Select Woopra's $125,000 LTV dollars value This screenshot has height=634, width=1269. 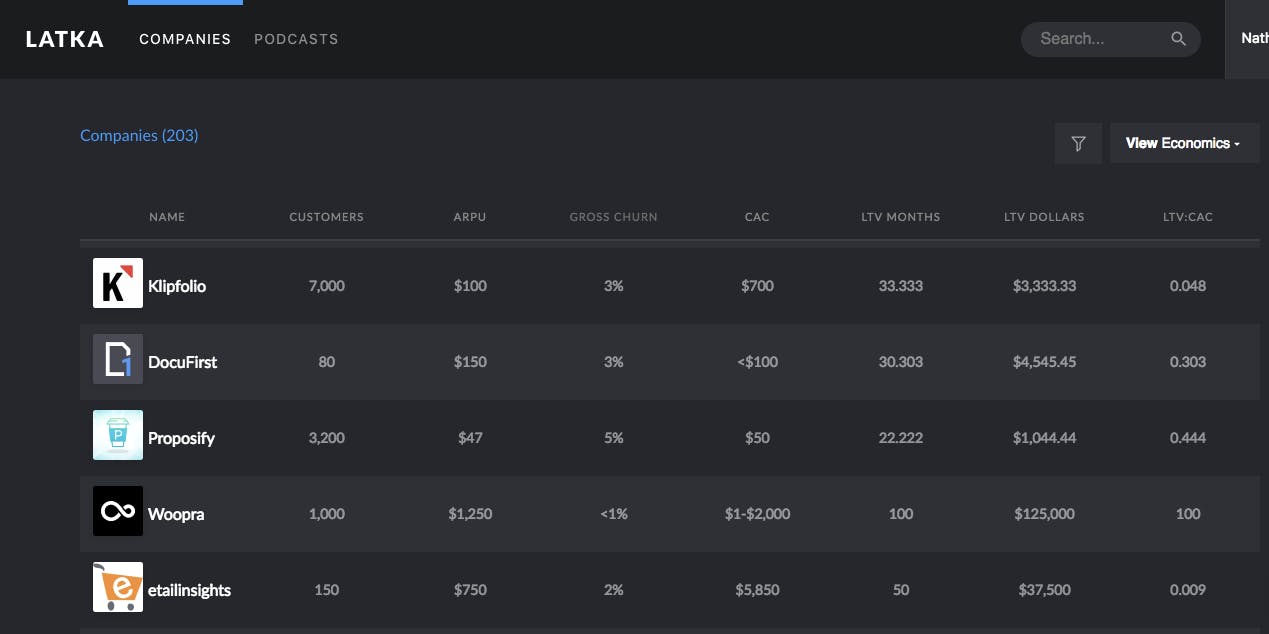click(x=1044, y=514)
